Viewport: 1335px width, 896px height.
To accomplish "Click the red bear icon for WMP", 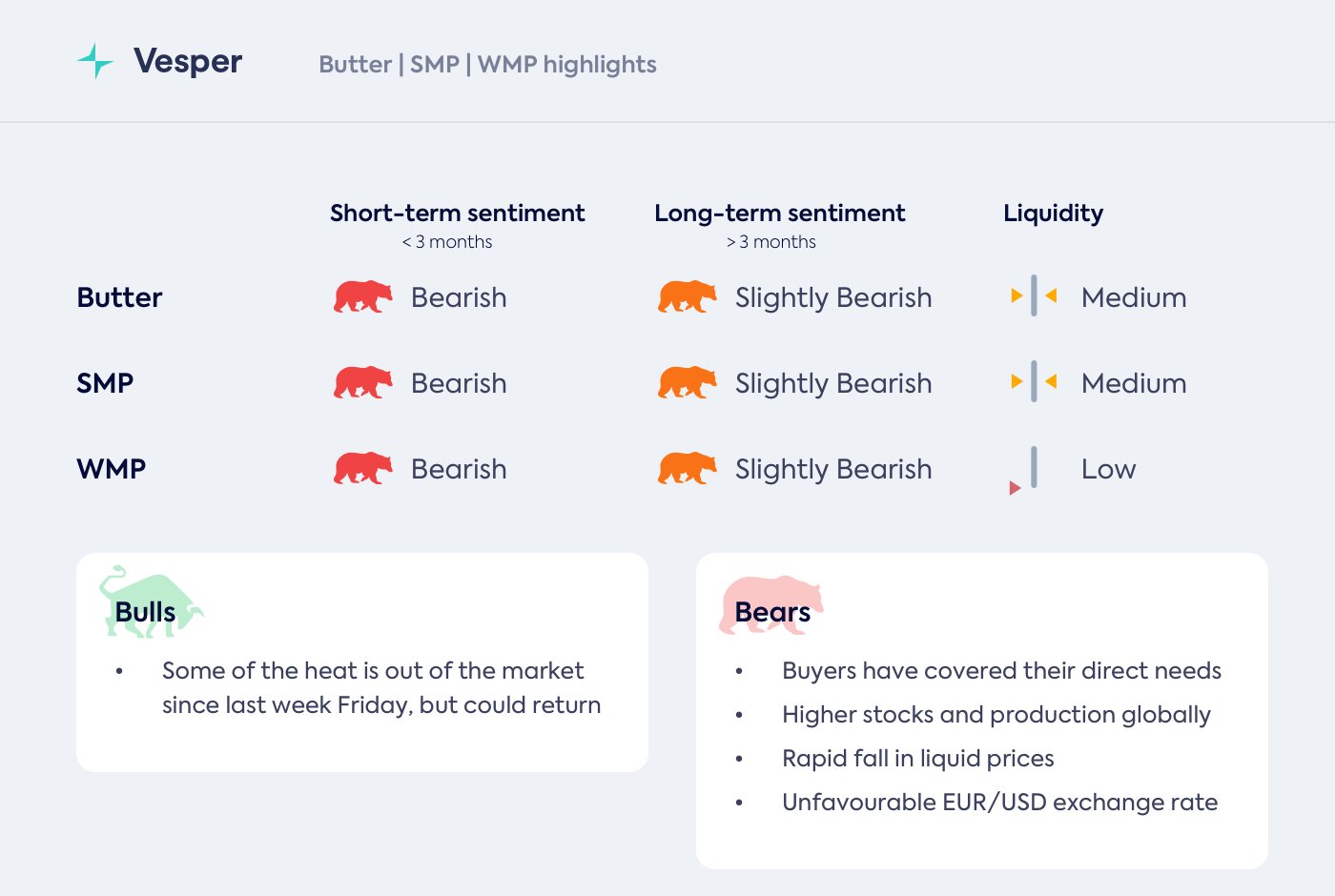I will coord(362,469).
